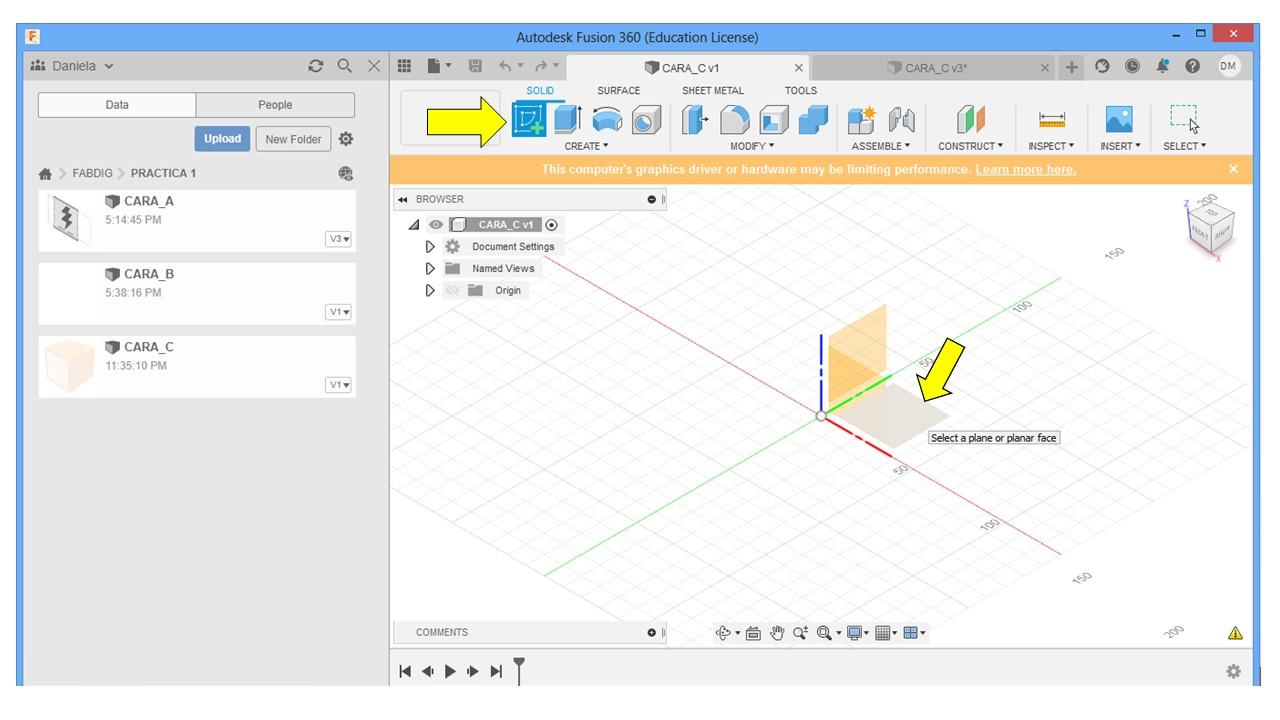Switch to the SURFACE tab
Image resolution: width=1280 pixels, height=720 pixels.
[618, 91]
